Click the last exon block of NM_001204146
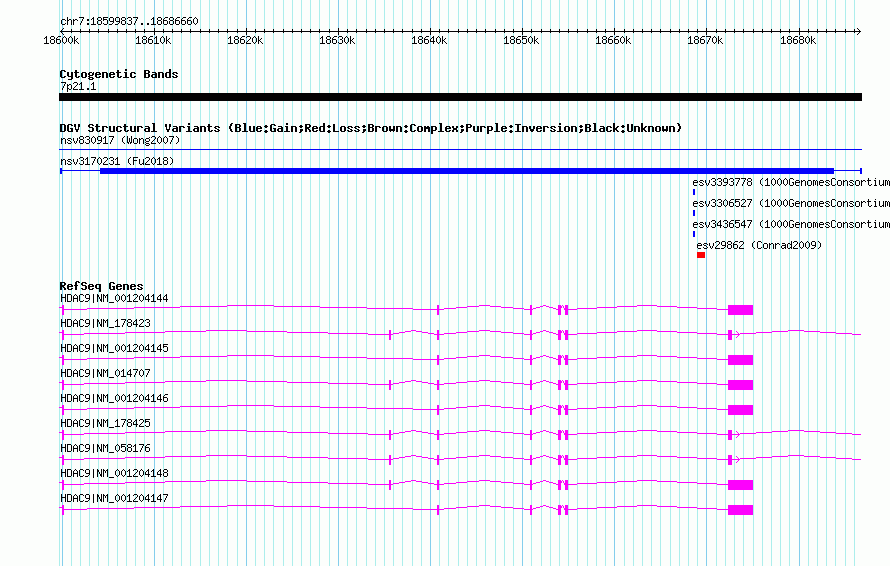Viewport: 890px width, 566px height. [x=740, y=410]
